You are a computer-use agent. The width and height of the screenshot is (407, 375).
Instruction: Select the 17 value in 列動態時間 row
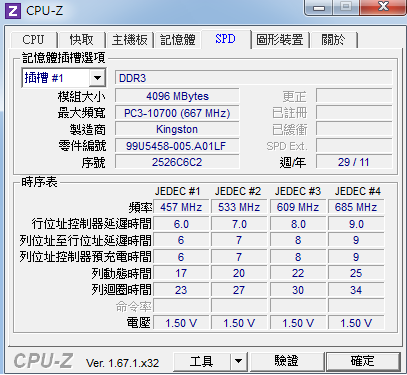(x=181, y=273)
